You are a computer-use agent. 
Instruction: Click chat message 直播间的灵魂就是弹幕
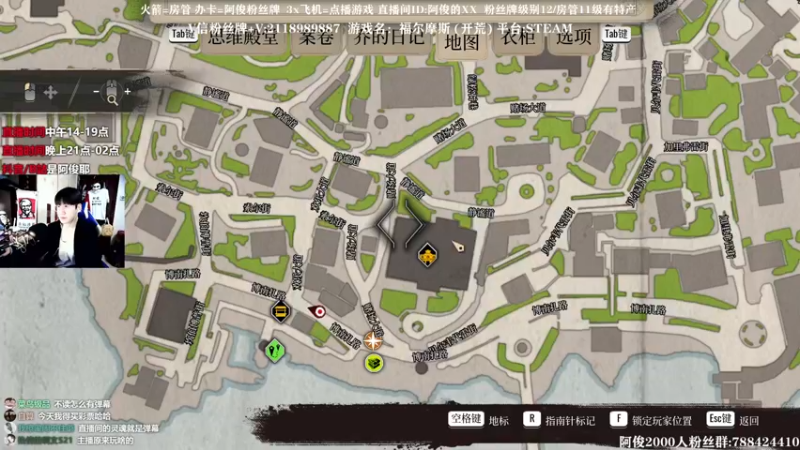coord(118,429)
